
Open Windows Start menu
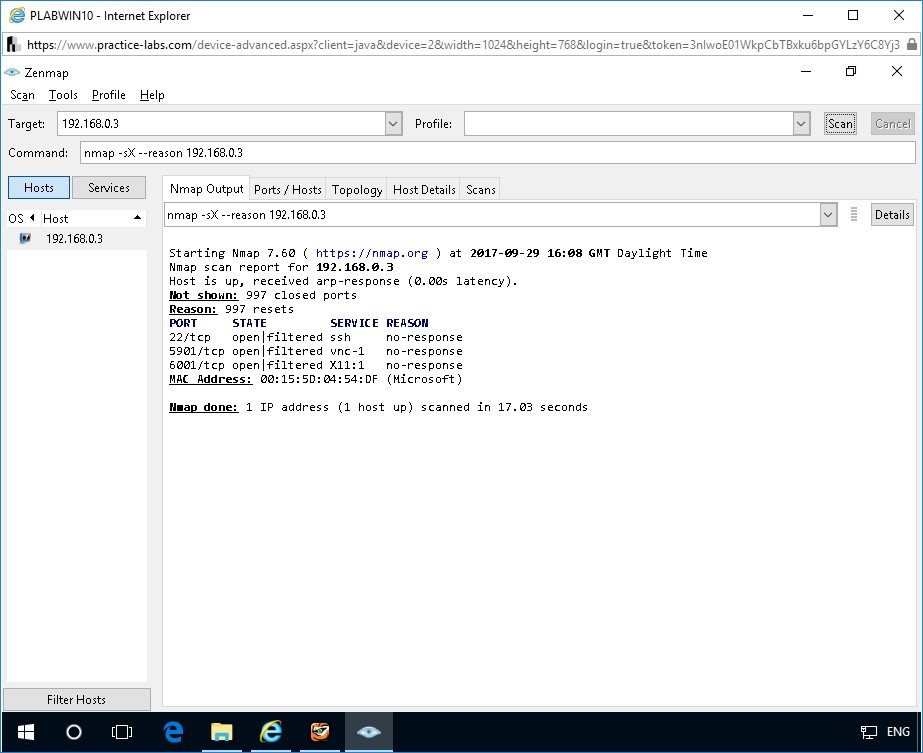pyautogui.click(x=26, y=732)
